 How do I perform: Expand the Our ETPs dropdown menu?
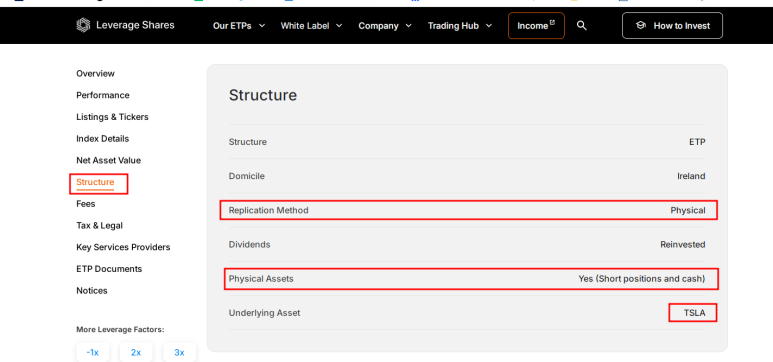point(239,26)
